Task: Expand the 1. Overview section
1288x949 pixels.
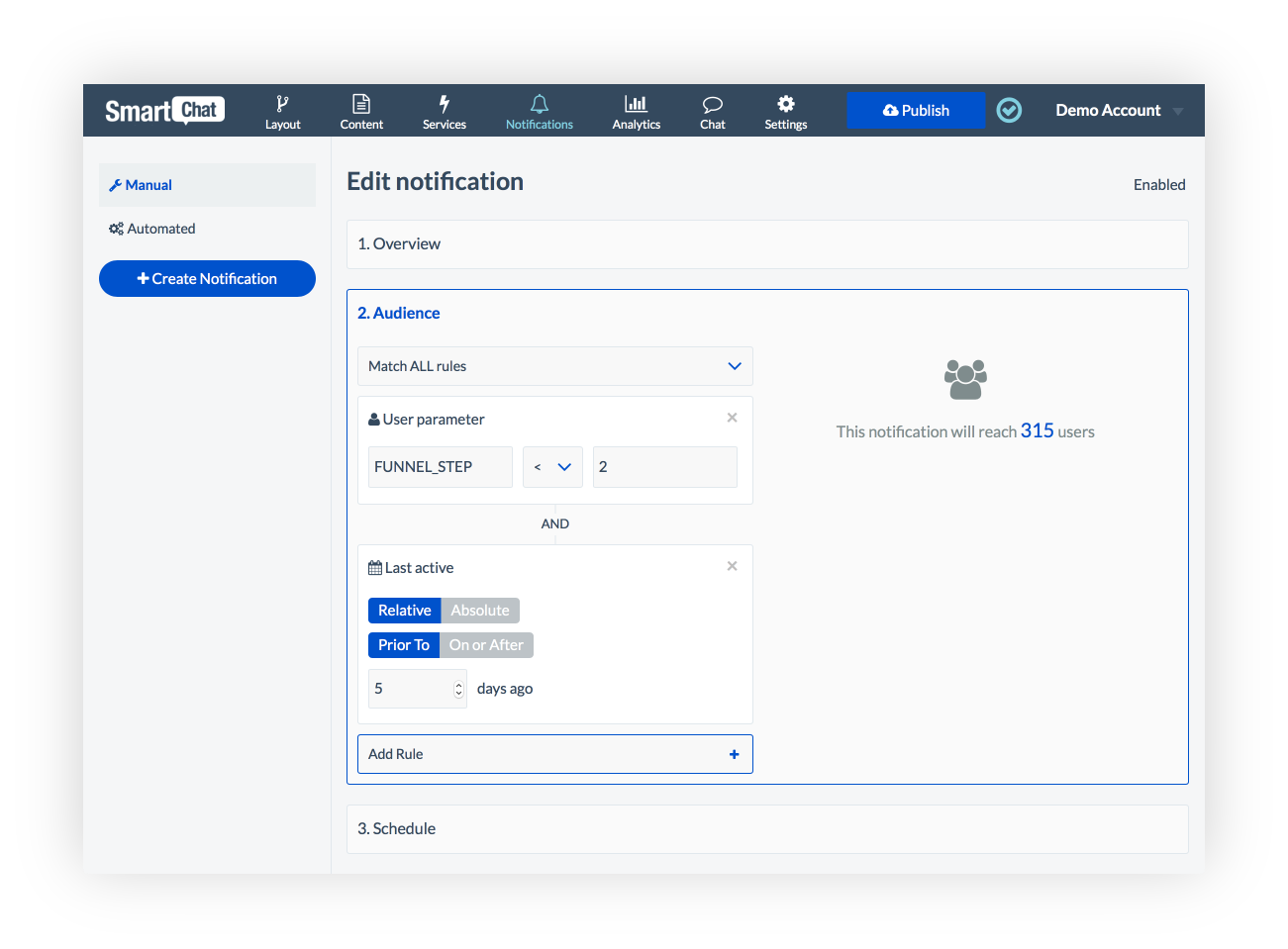Action: pyautogui.click(x=767, y=244)
